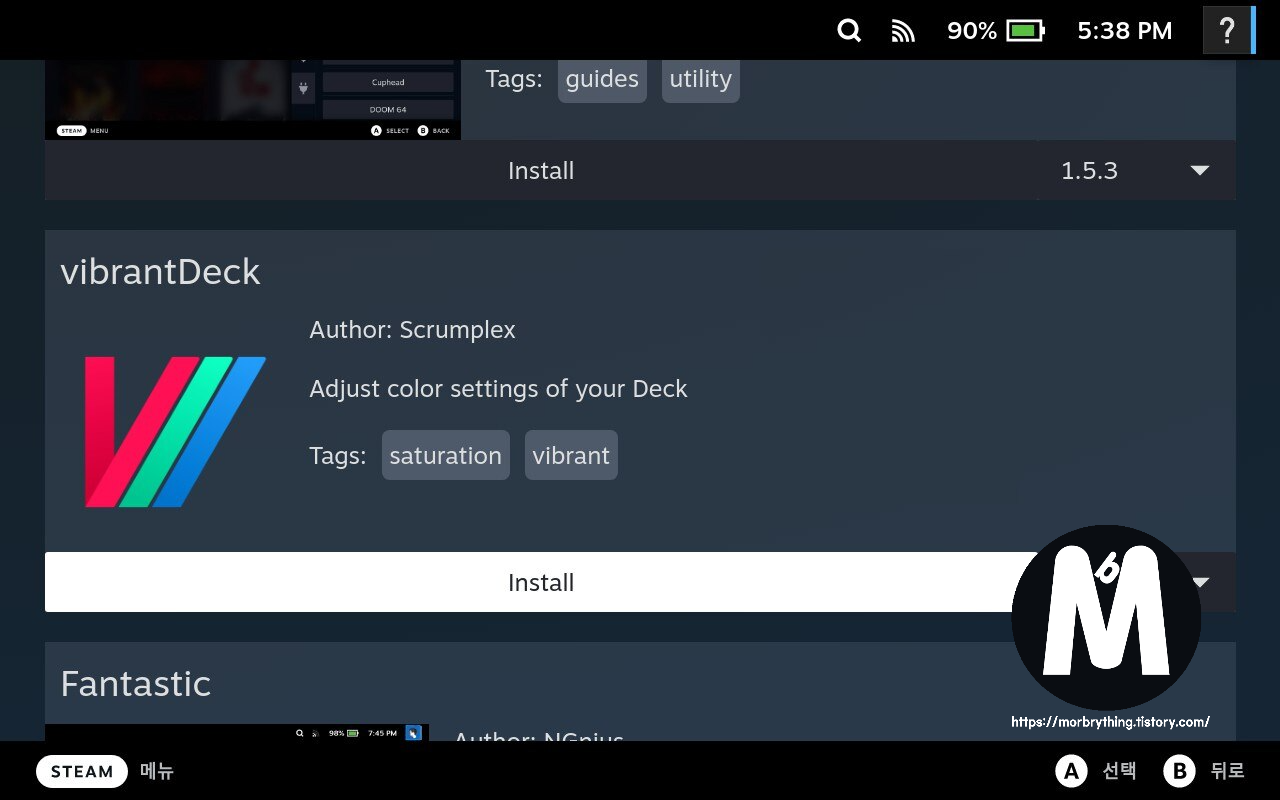1280x800 pixels.
Task: Click the Fantastic plugin title
Action: tap(135, 684)
